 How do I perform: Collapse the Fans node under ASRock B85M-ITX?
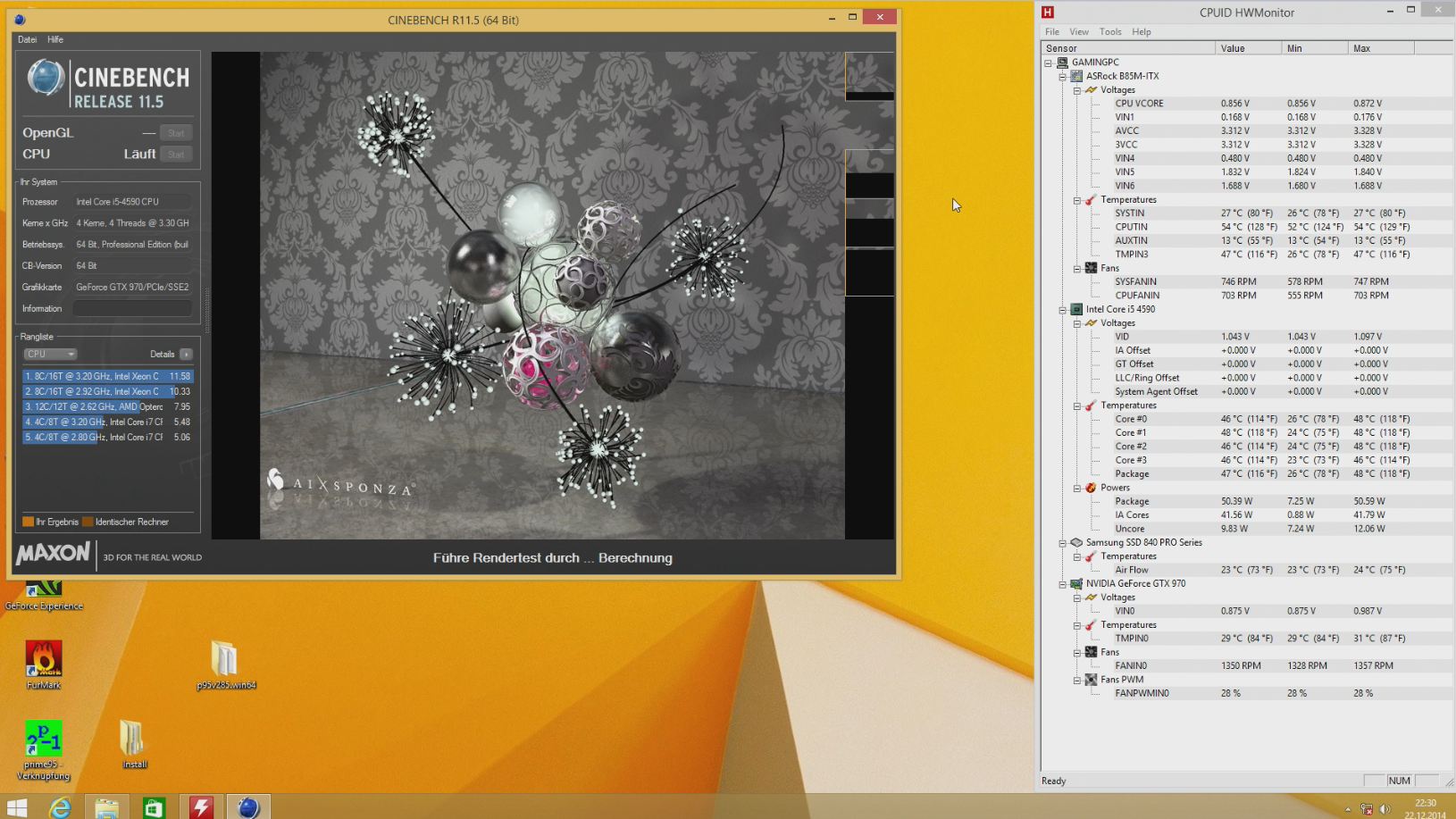tap(1077, 268)
